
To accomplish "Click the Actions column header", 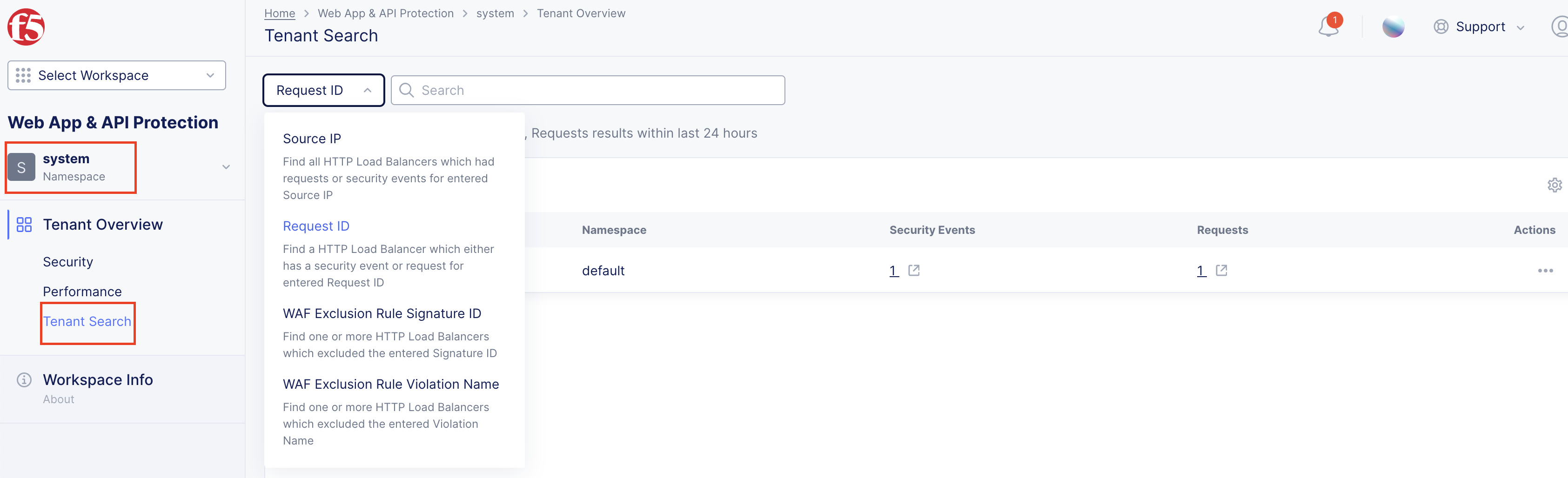I will click(1534, 230).
